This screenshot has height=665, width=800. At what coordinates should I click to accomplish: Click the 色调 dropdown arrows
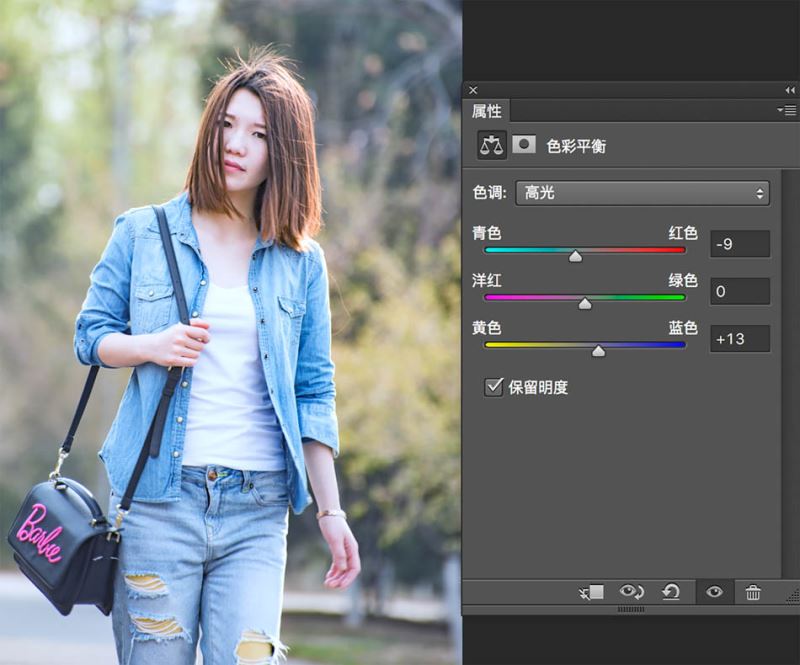(x=760, y=193)
